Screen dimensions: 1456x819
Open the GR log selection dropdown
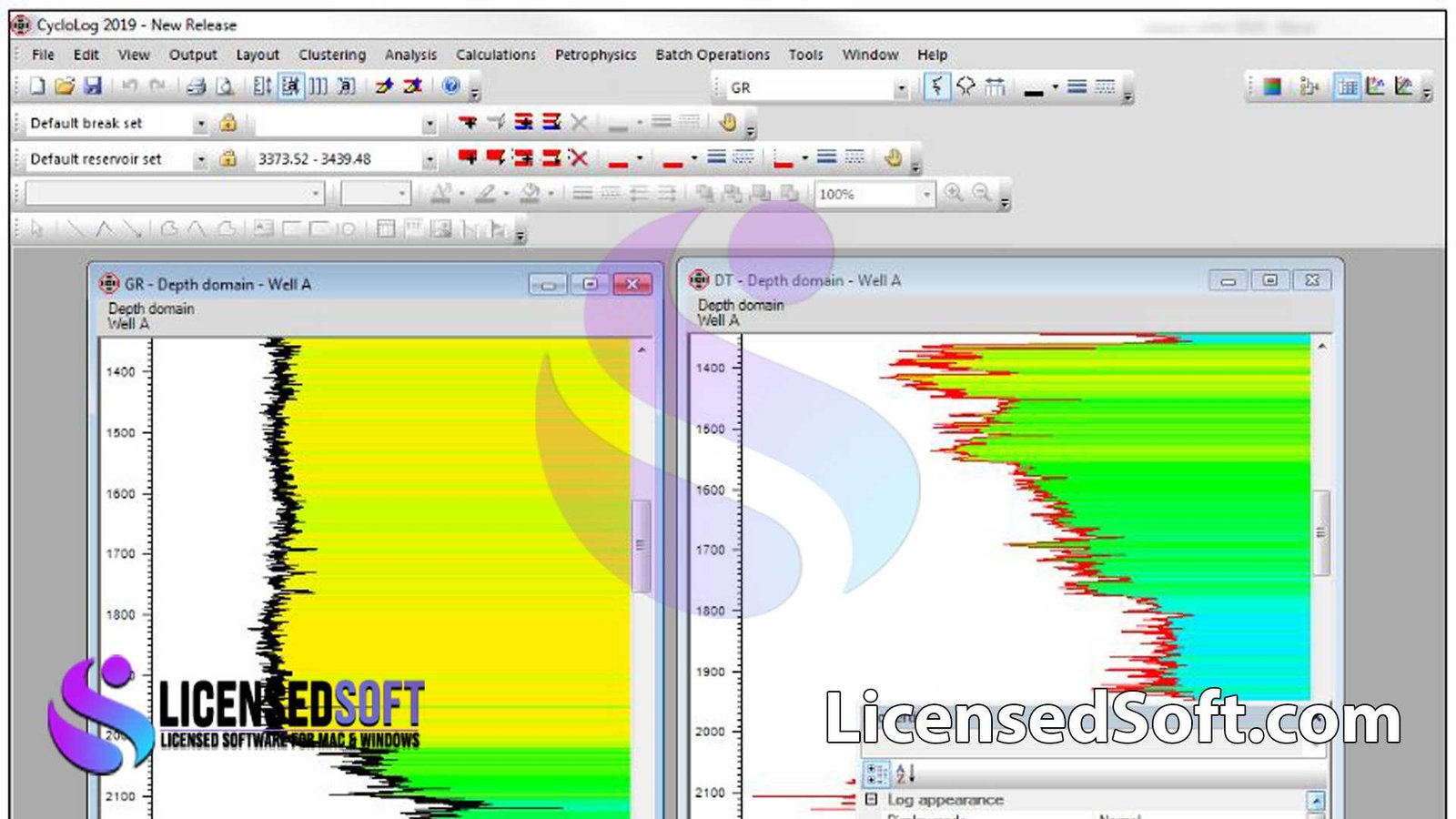(x=901, y=87)
